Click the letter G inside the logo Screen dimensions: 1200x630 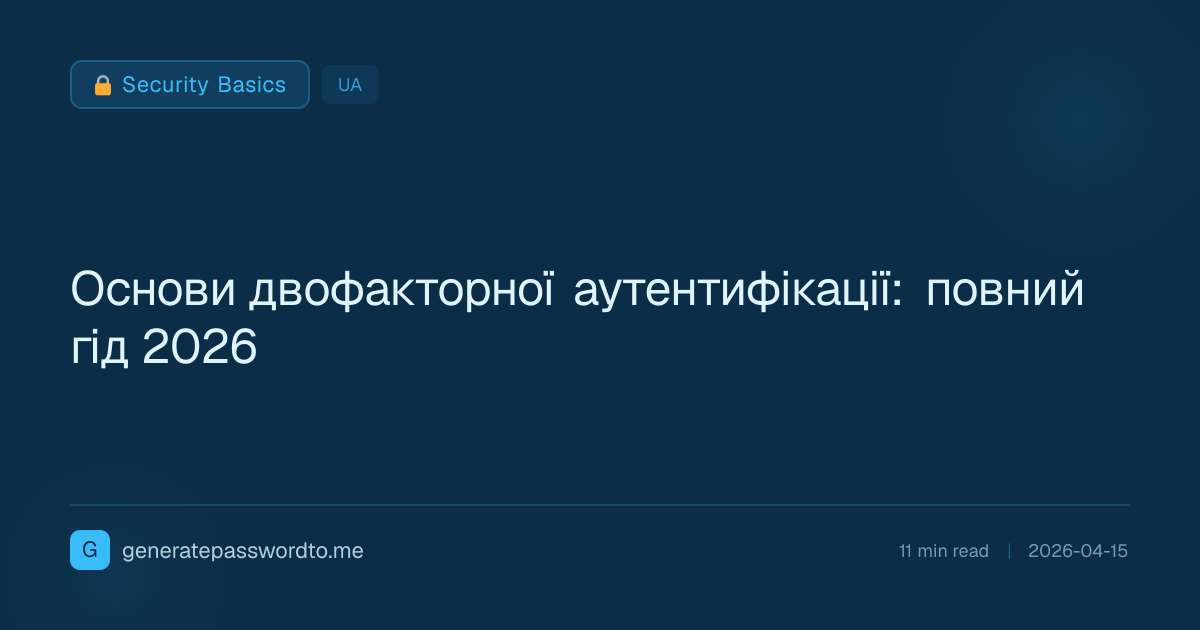coord(90,550)
